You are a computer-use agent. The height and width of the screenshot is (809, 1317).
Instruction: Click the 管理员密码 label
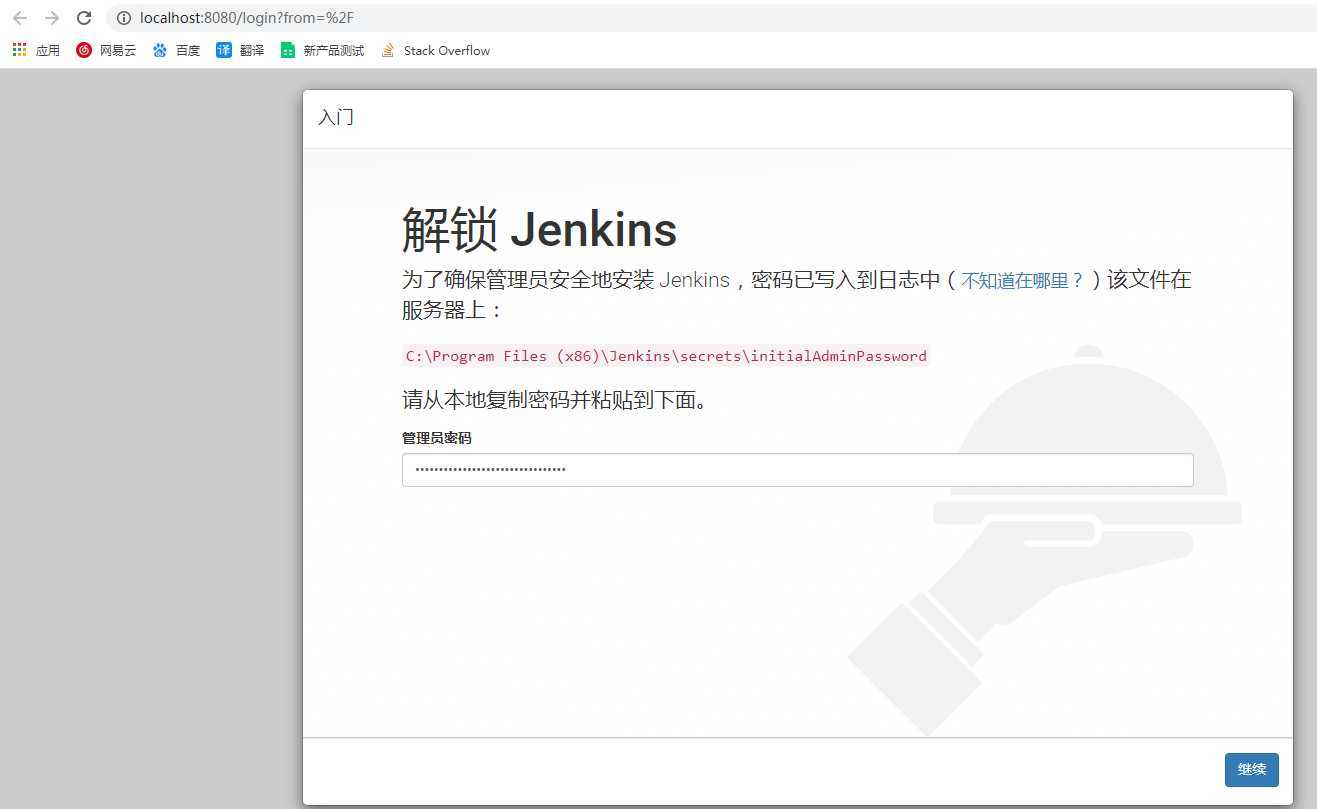click(436, 438)
